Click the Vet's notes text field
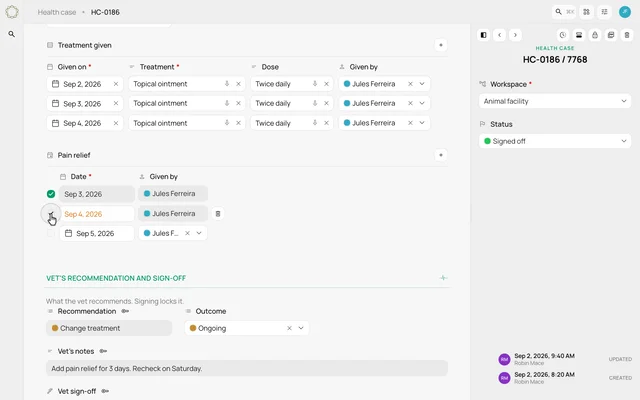 point(247,369)
